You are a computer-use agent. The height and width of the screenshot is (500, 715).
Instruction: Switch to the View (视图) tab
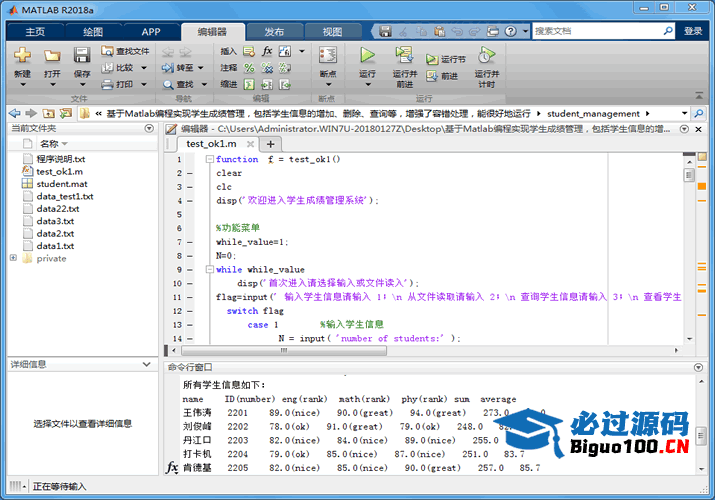(332, 31)
